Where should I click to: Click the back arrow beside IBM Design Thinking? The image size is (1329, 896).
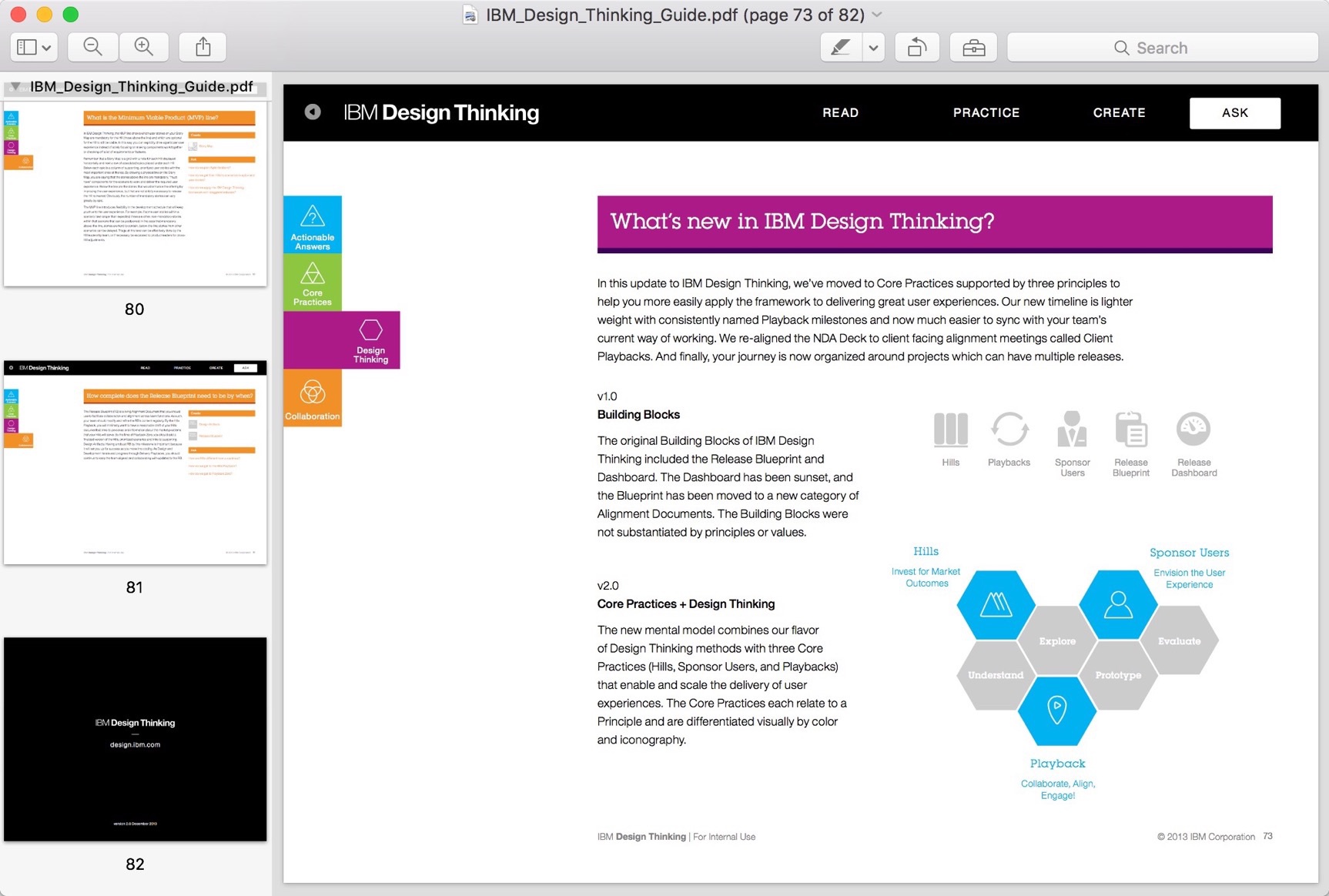point(313,112)
